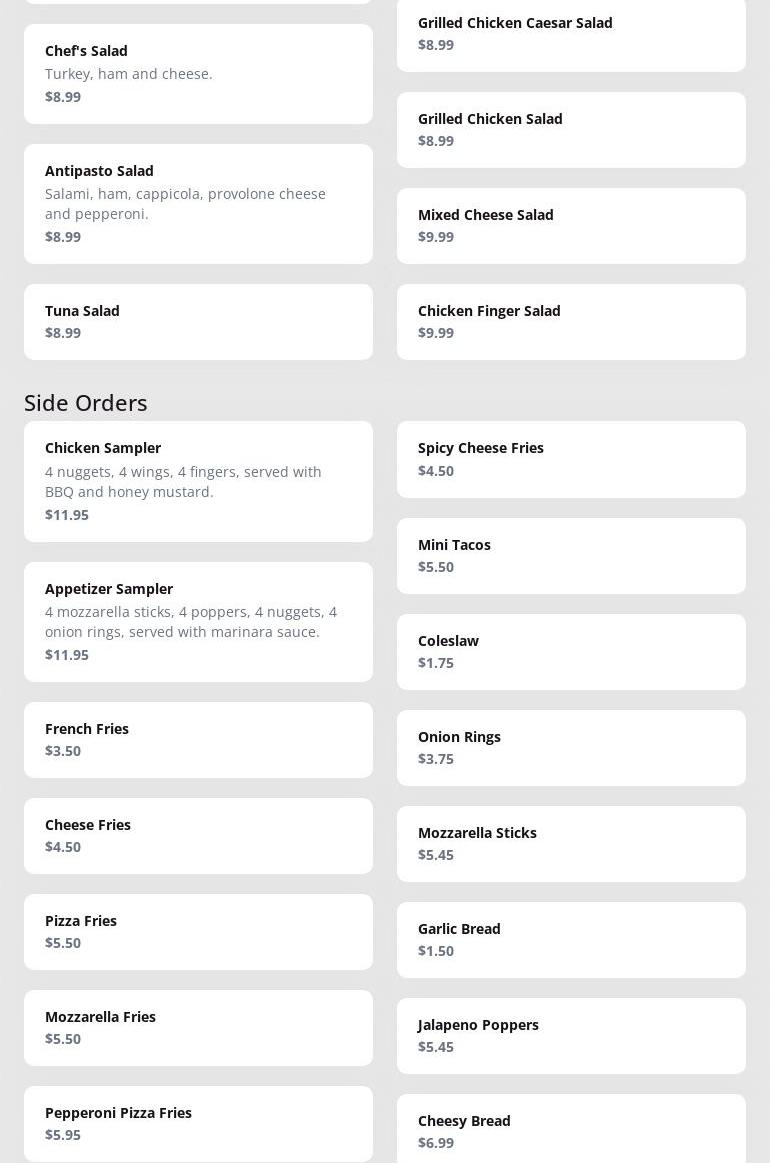
Task: Choose Tuna Salad for $8.99
Action: (198, 322)
